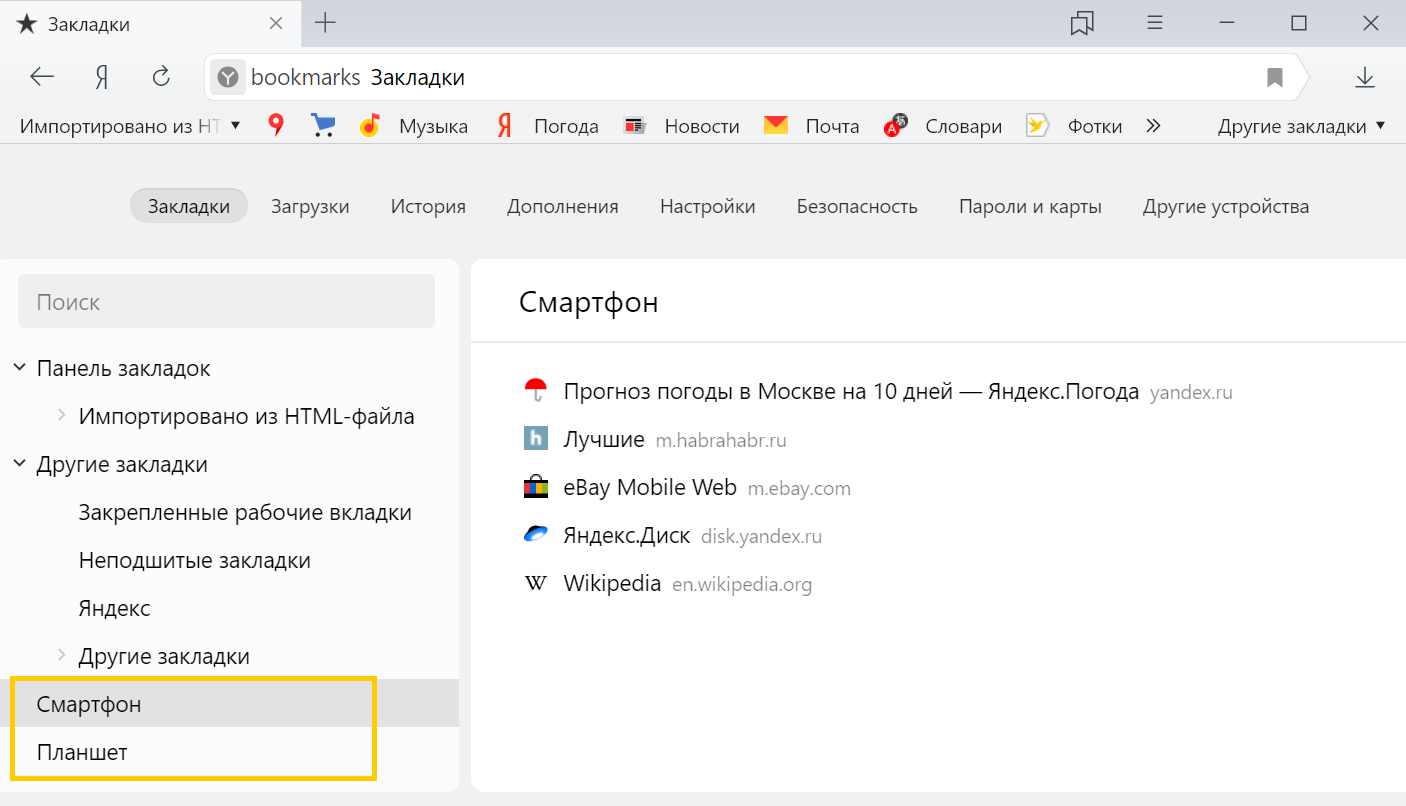The height and width of the screenshot is (806, 1406).
Task: Click the Яндекс.Диск flying saucer icon
Action: (x=536, y=535)
